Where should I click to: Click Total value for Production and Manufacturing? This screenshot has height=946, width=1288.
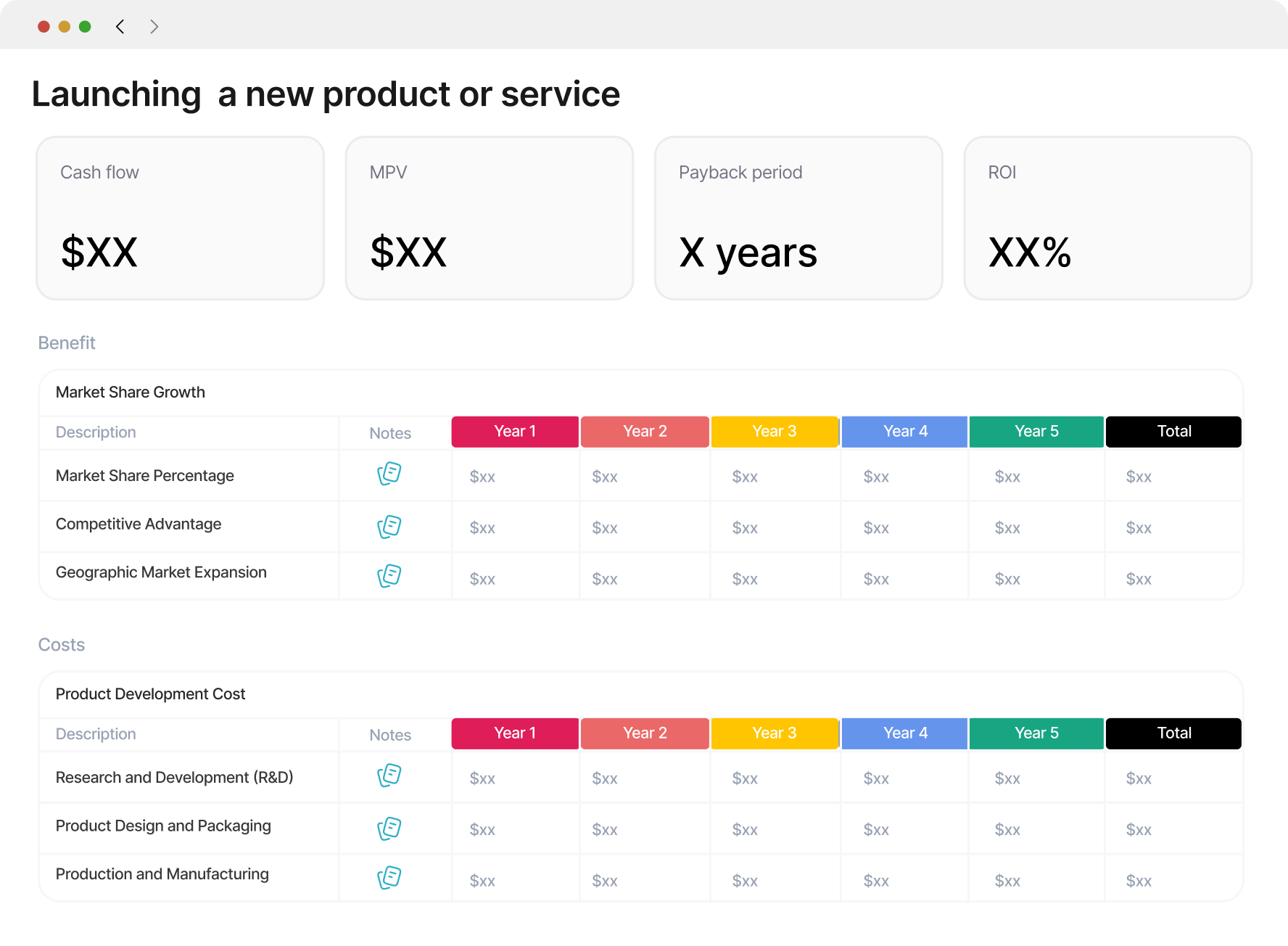coord(1139,881)
